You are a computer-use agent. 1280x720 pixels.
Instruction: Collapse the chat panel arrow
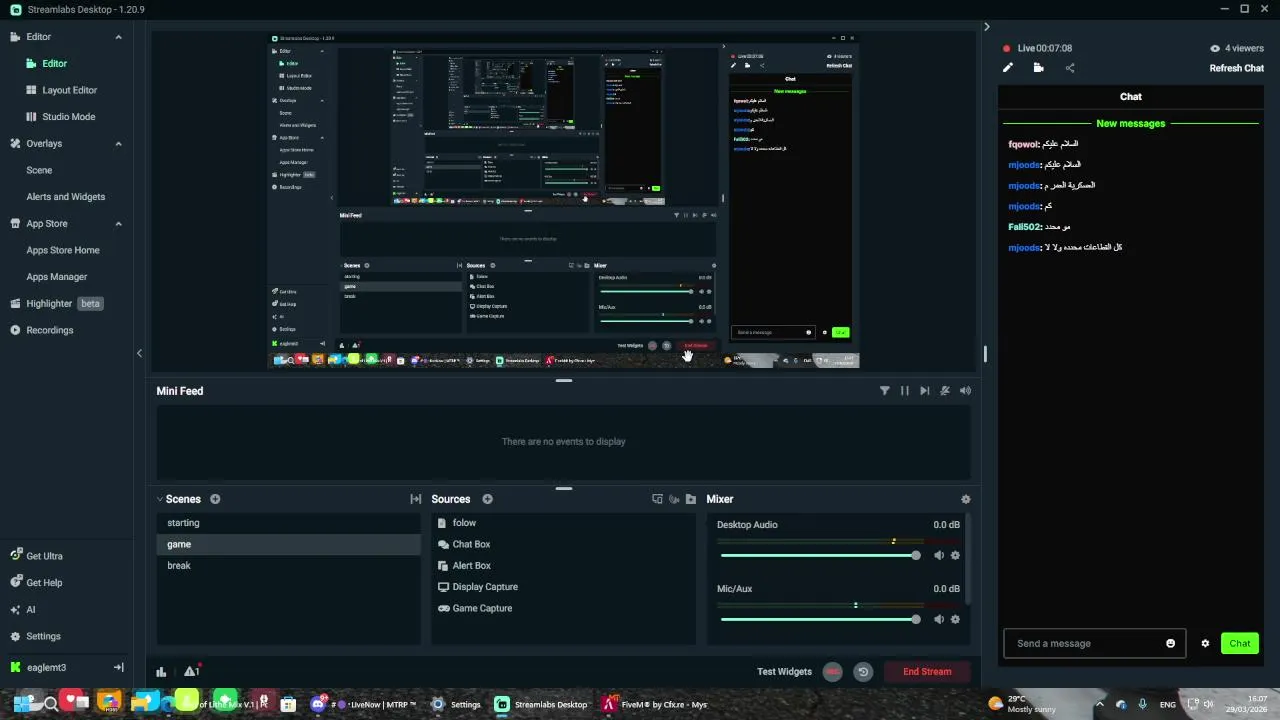(986, 27)
